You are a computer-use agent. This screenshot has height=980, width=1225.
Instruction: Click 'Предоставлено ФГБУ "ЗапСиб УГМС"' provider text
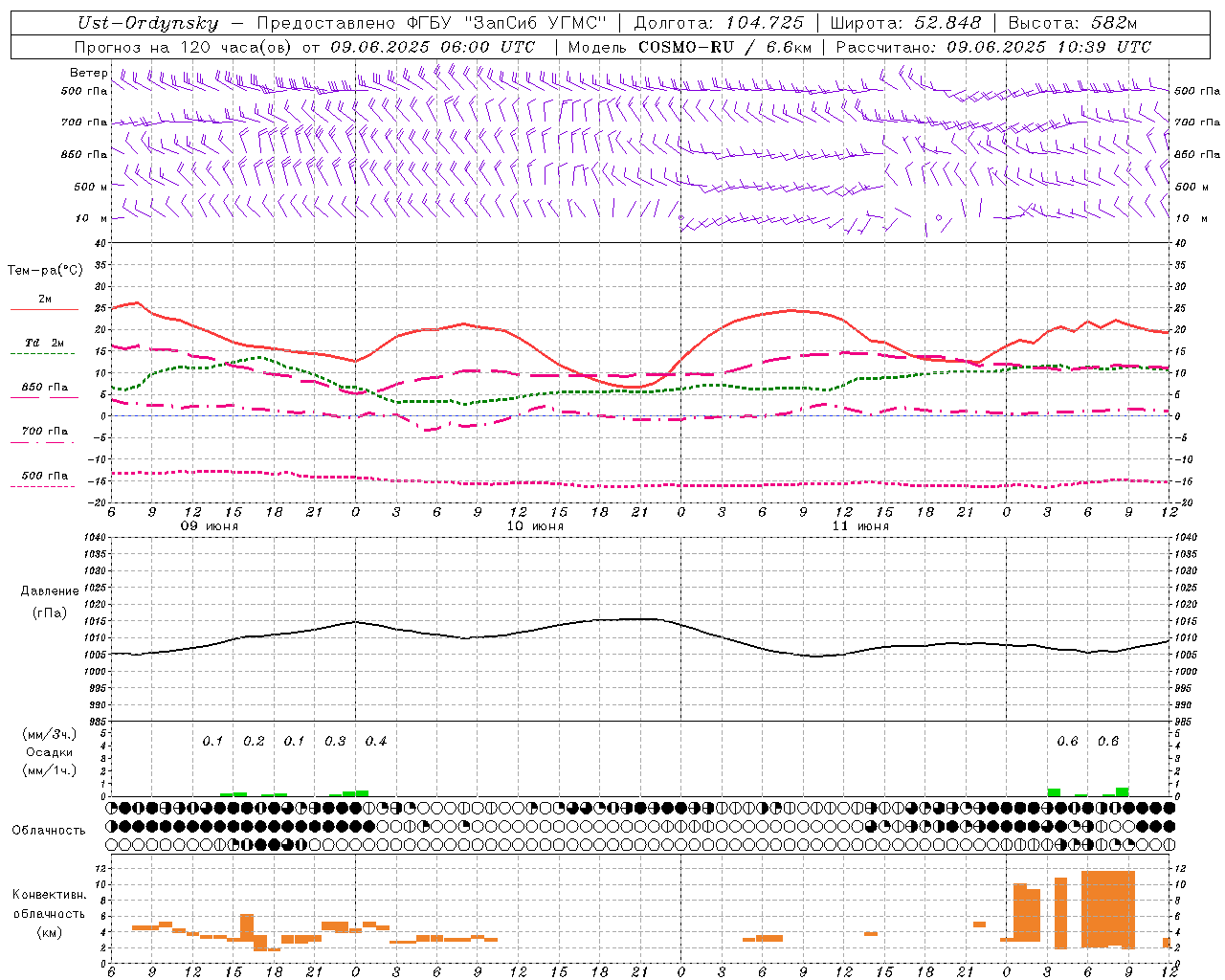click(433, 23)
